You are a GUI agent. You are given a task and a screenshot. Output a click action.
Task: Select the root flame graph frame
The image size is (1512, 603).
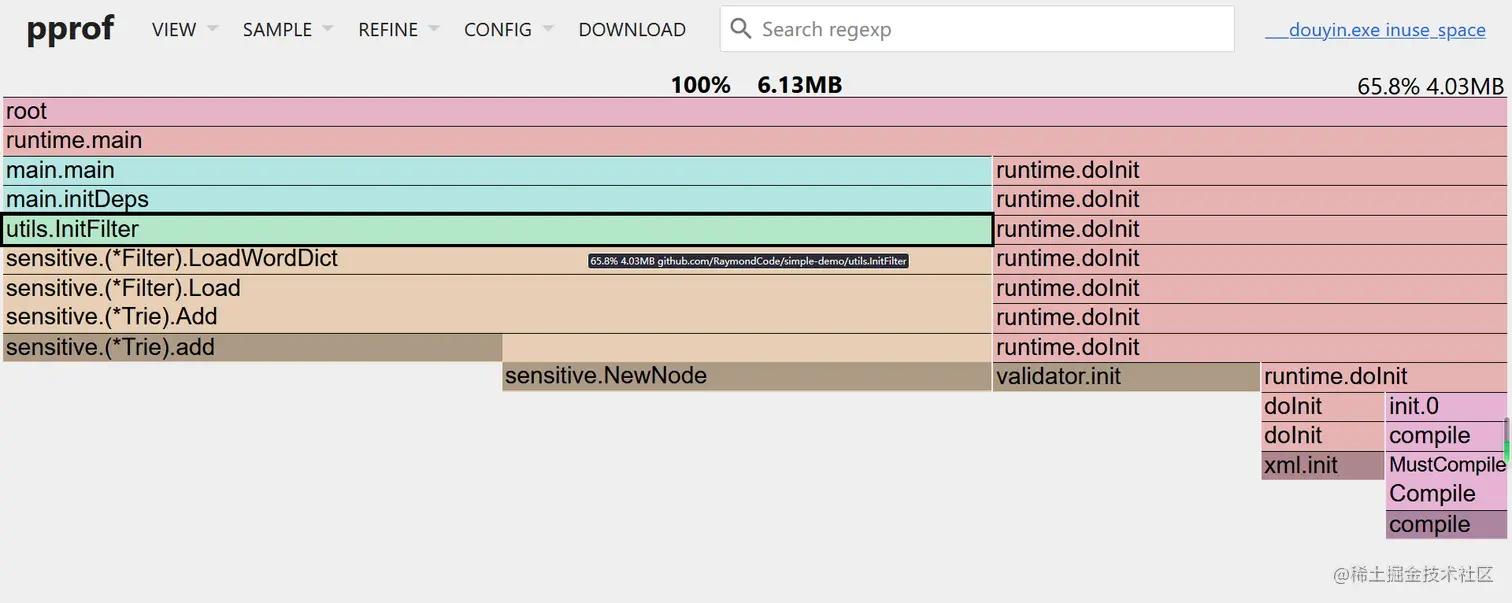click(755, 112)
